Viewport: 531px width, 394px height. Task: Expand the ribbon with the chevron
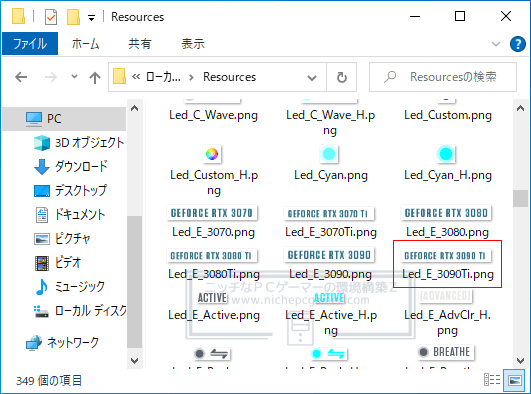click(x=496, y=44)
